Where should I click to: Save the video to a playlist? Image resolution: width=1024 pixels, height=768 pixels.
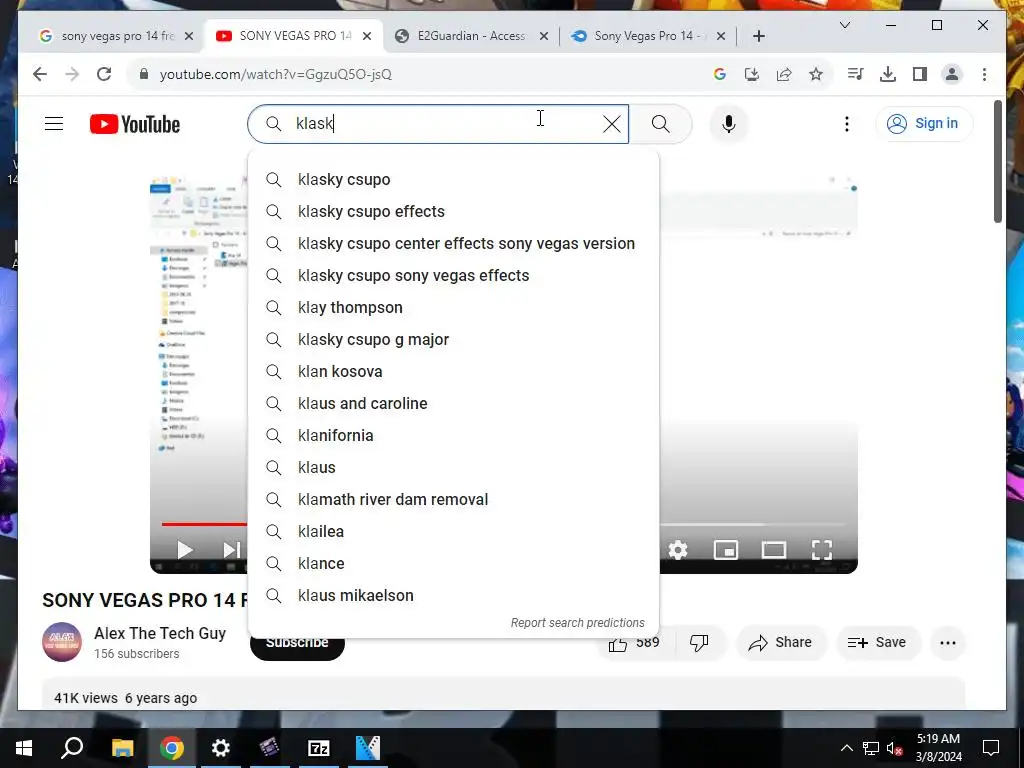878,643
